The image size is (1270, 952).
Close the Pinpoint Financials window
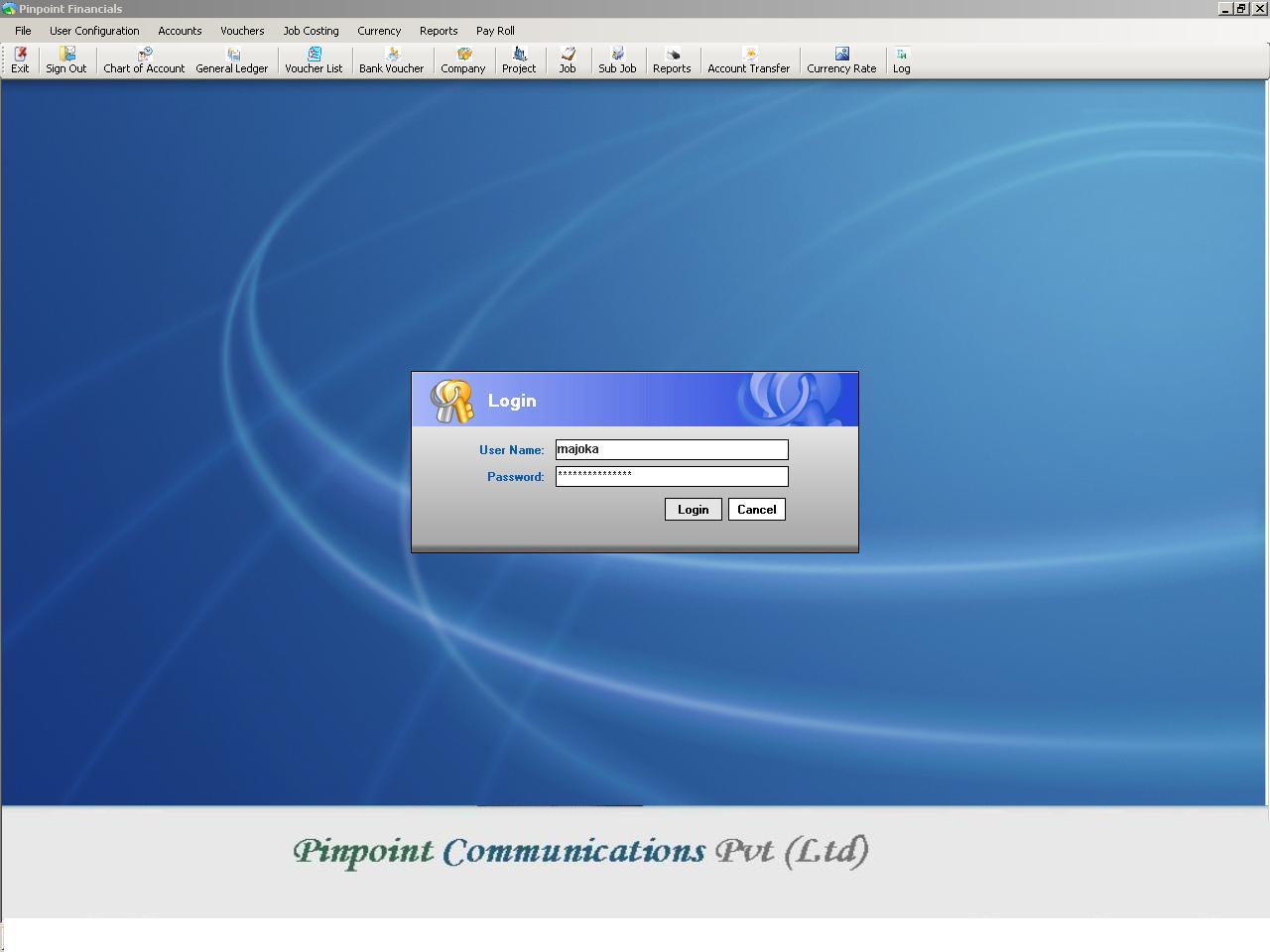[x=1261, y=8]
